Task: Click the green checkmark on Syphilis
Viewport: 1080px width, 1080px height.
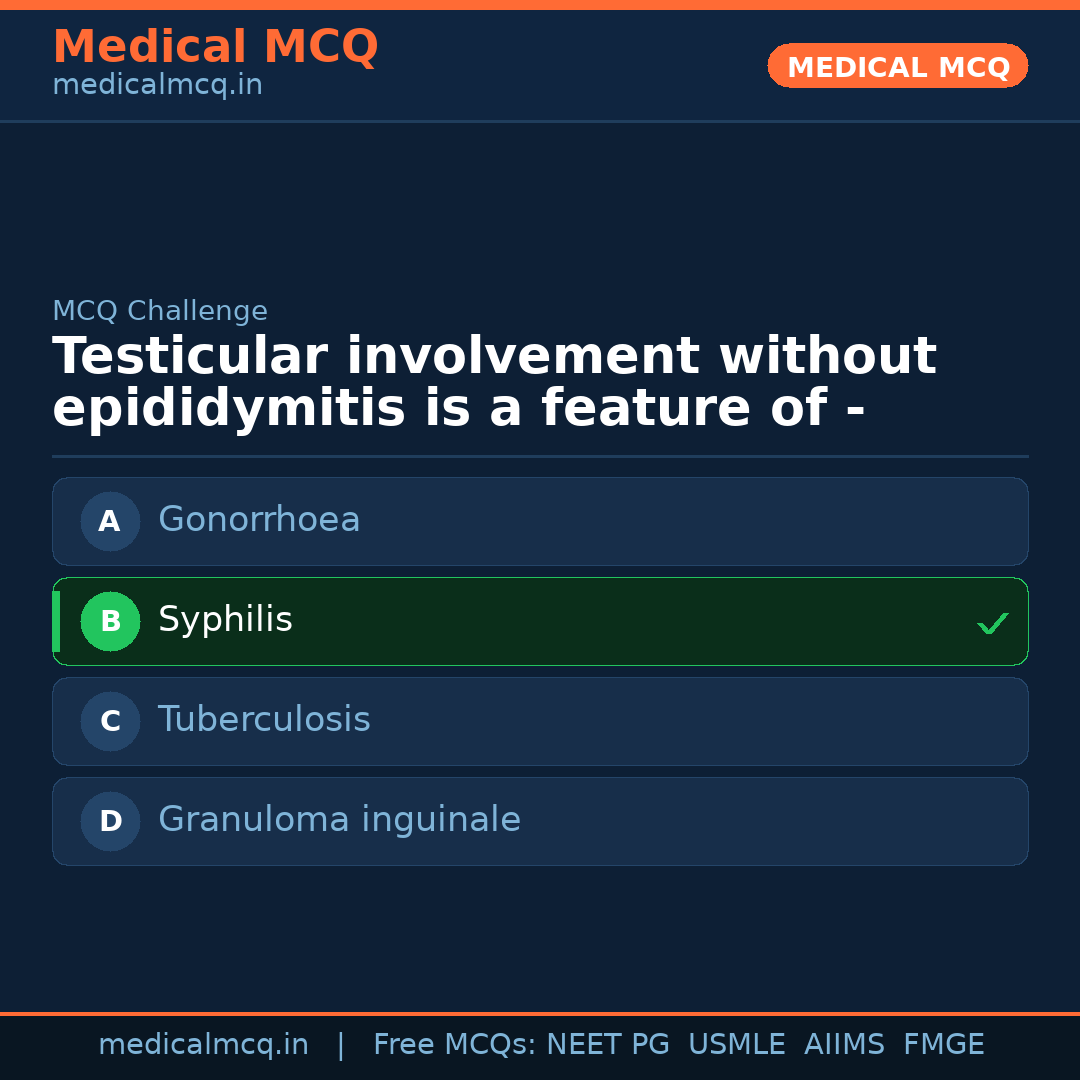Action: click(992, 623)
